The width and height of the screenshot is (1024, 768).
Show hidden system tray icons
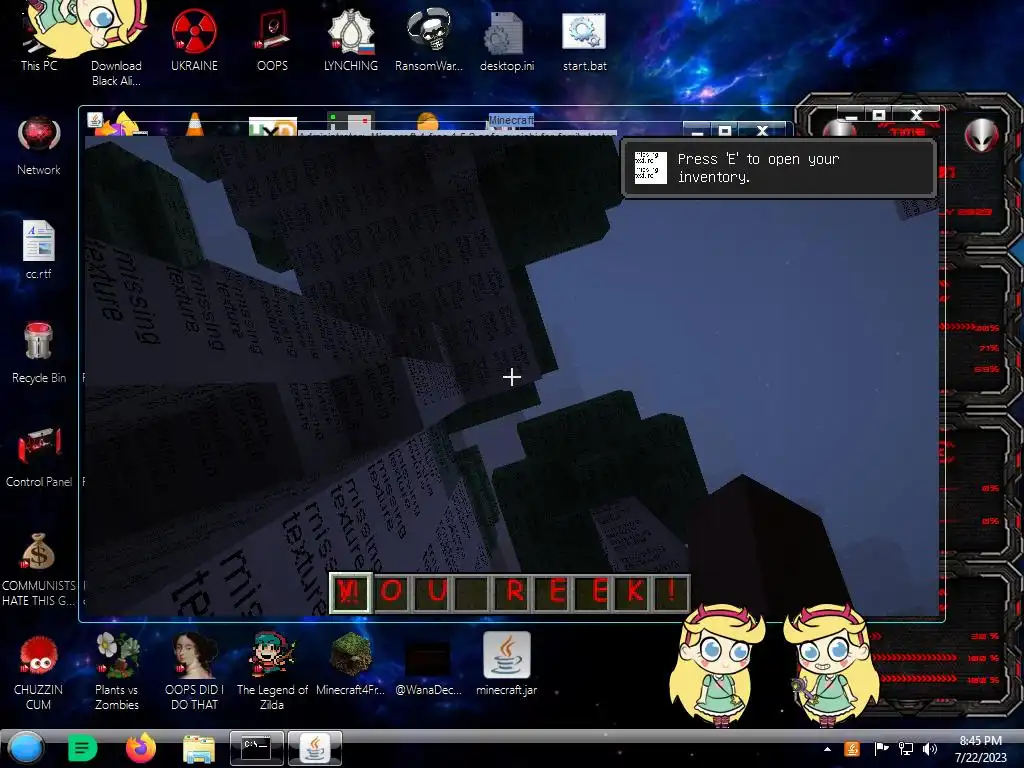coord(827,749)
